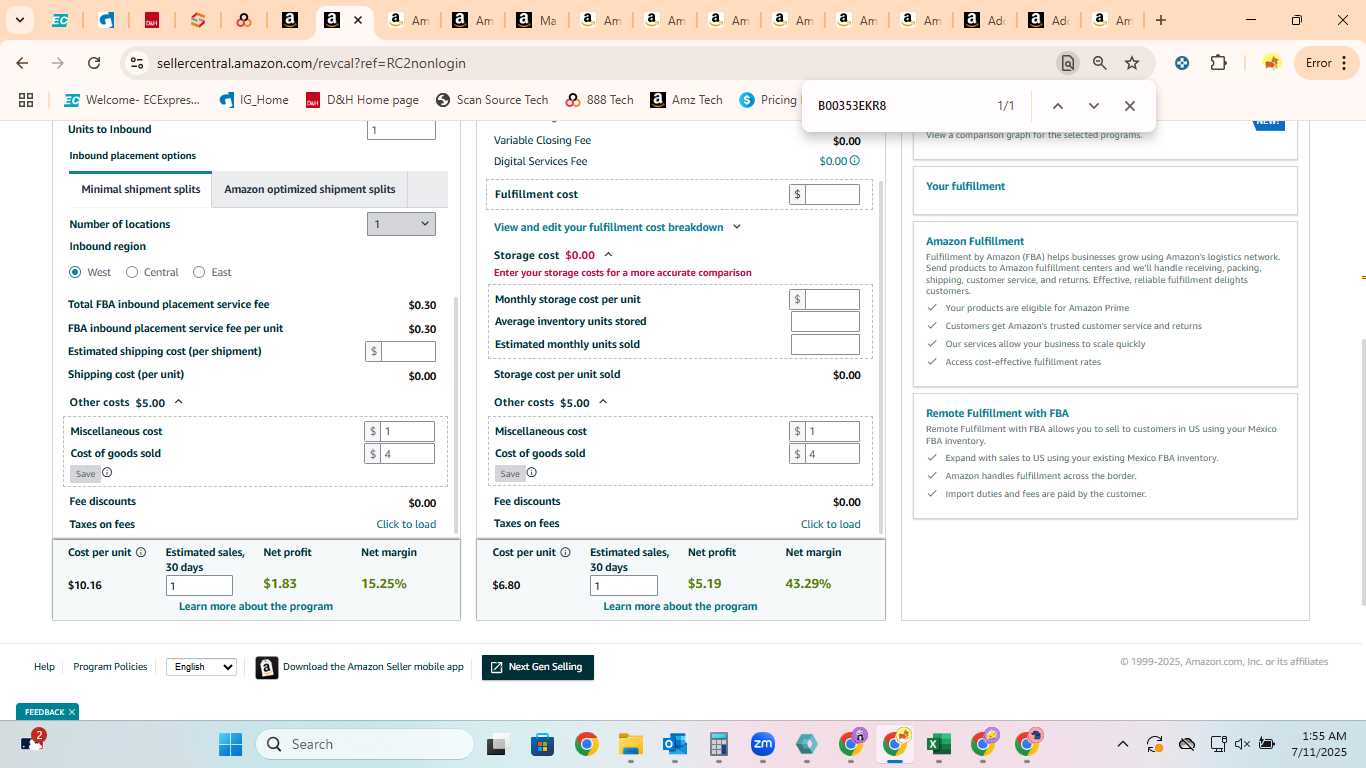The image size is (1366, 768).
Task: Open the Windows Start menu
Action: coord(230,744)
